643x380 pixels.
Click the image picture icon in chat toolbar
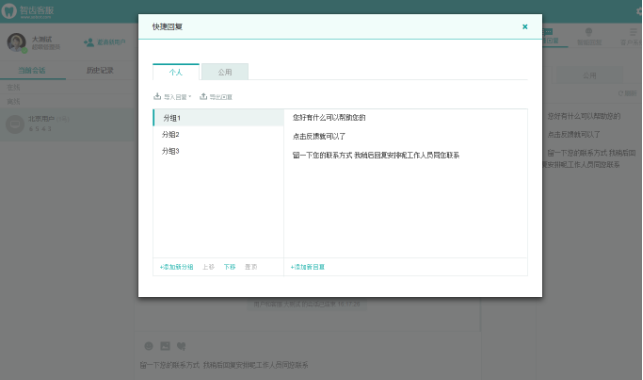coord(165,346)
